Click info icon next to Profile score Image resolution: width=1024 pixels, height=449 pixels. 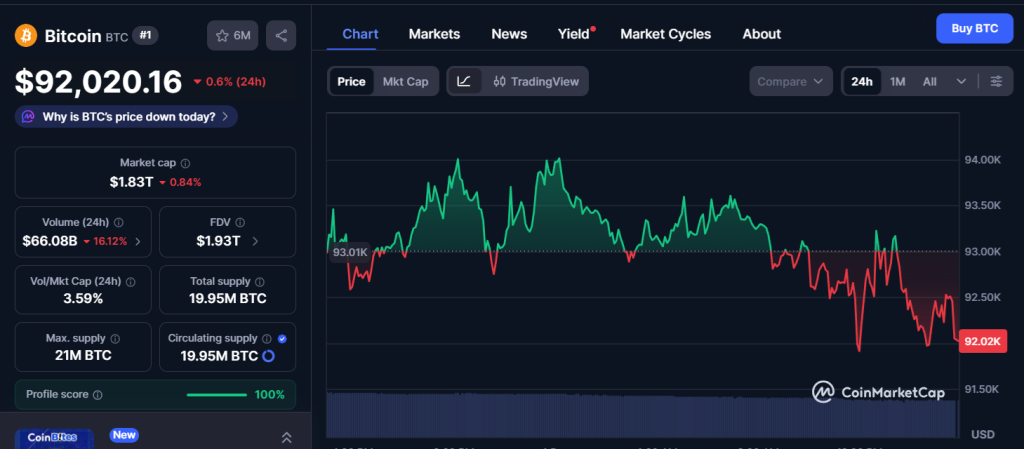point(97,395)
